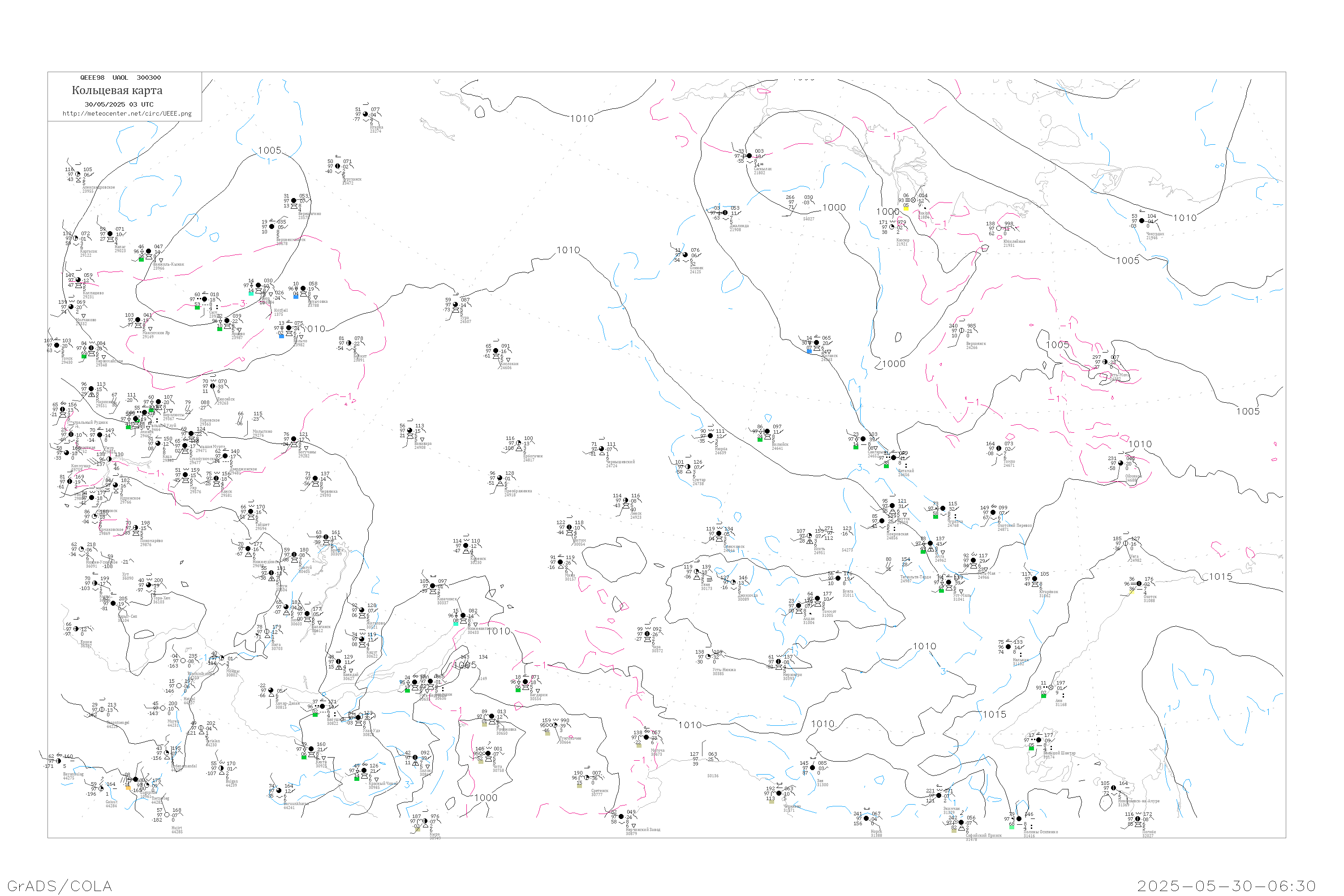Click the Верхоянск station circle symbol
This screenshot has height=896, width=1344.
point(962,331)
